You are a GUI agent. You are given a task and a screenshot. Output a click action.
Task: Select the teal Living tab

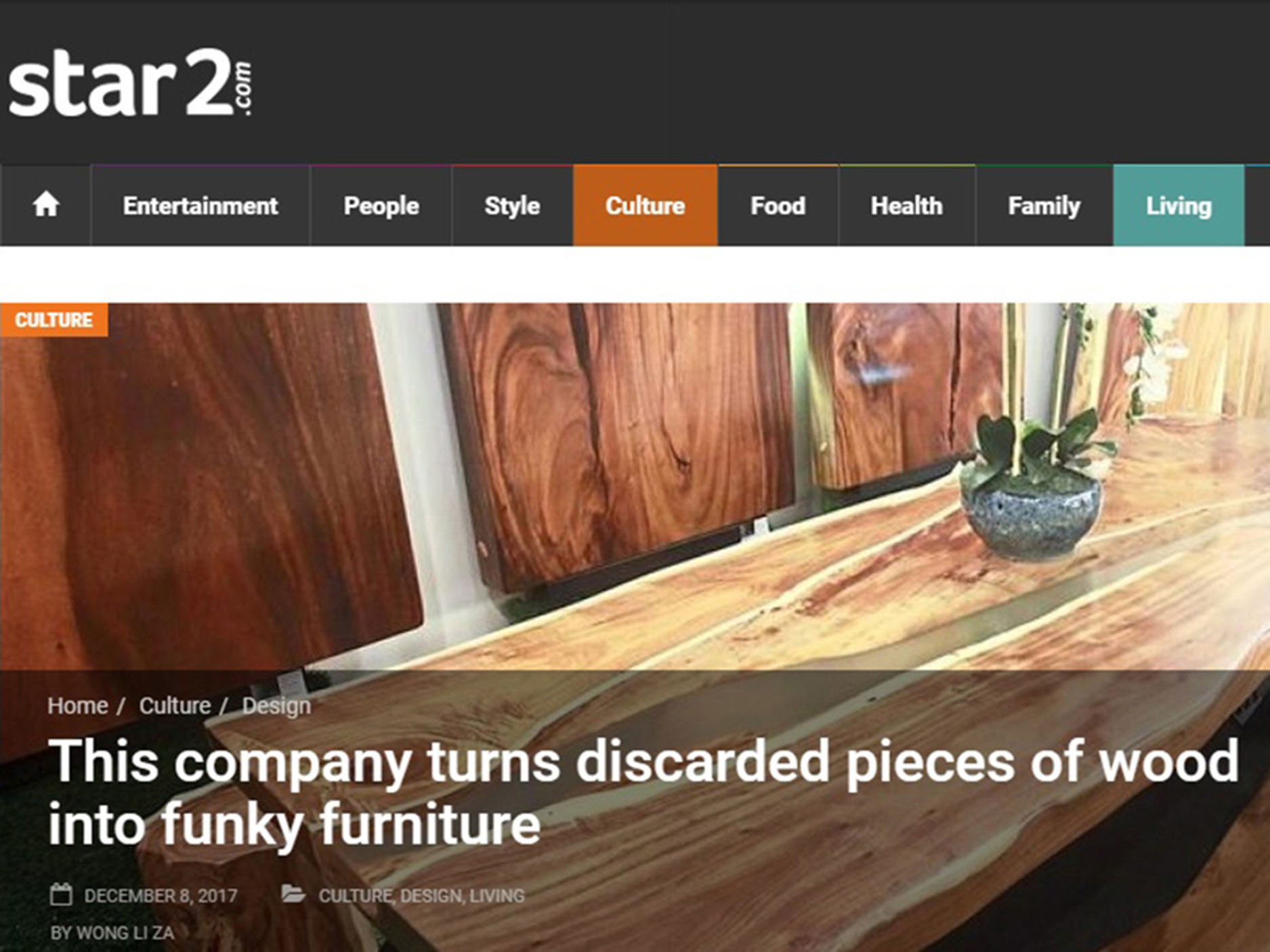tap(1179, 206)
